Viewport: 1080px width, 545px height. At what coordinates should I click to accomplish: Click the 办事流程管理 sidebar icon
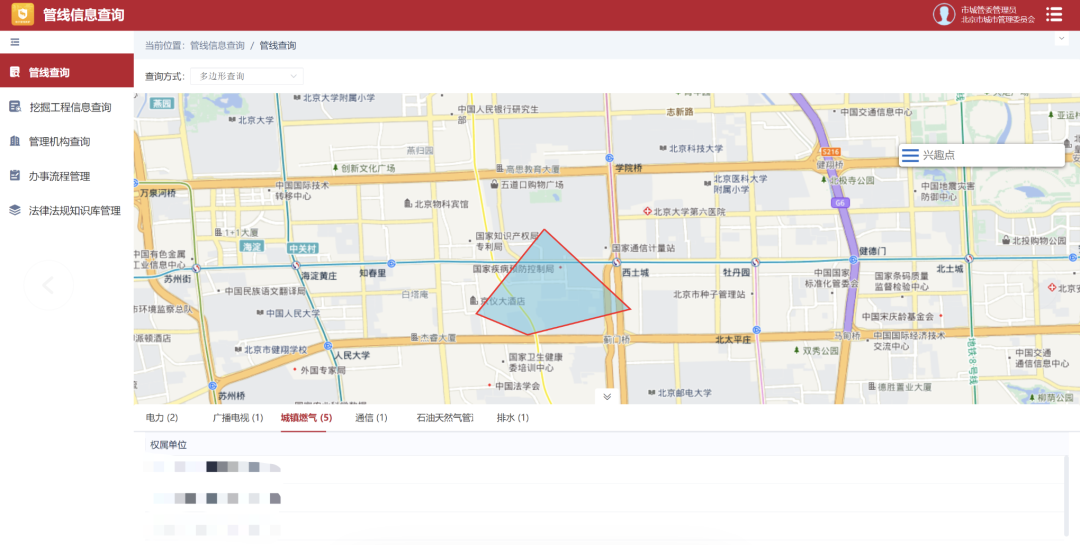[x=15, y=176]
